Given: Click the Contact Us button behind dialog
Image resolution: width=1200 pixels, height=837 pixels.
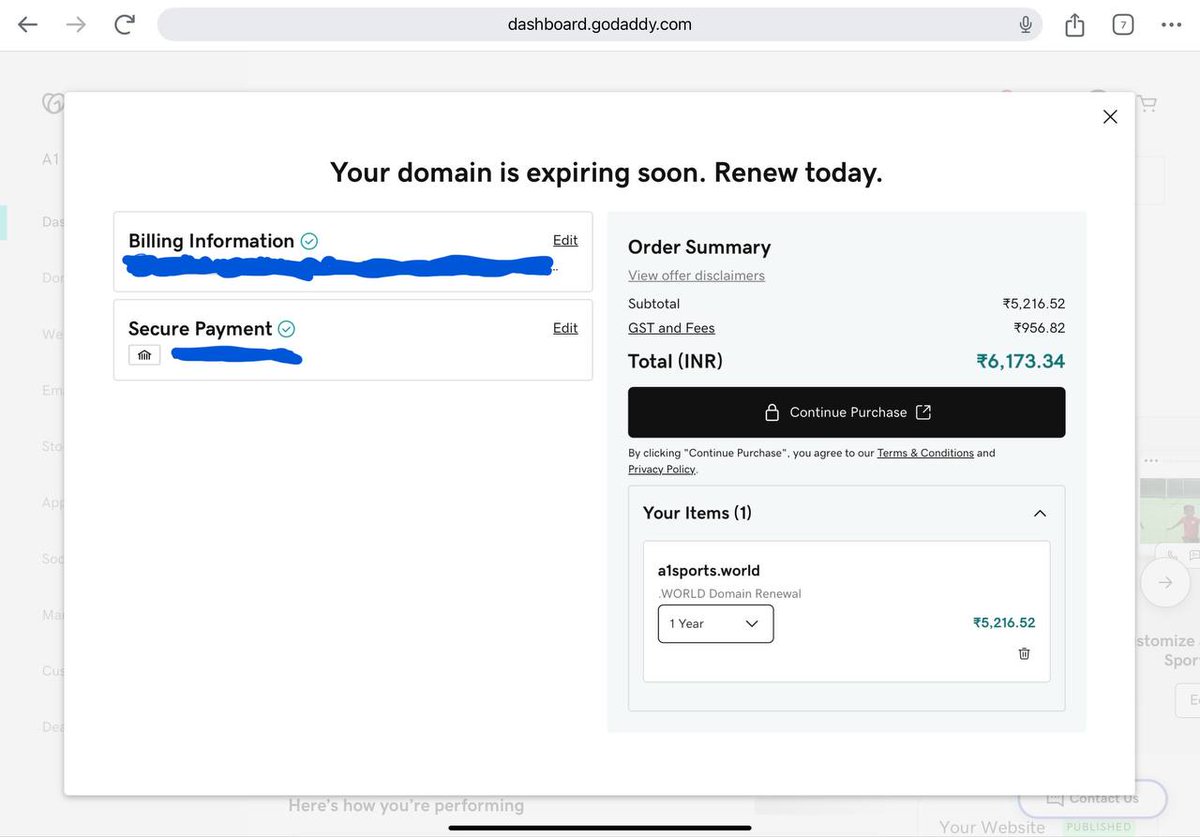Looking at the screenshot, I should [x=1092, y=798].
